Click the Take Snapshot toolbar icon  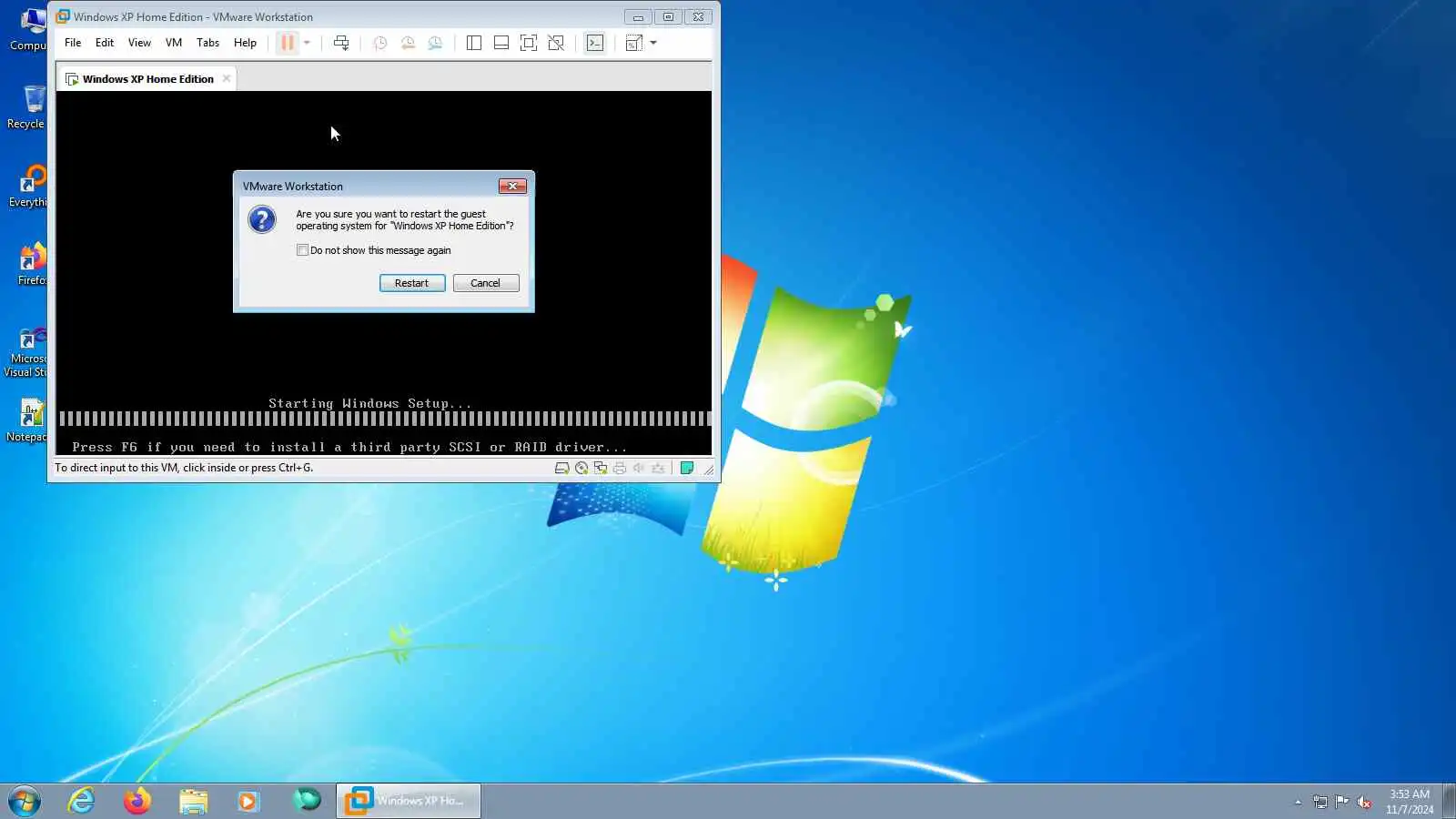(x=380, y=43)
